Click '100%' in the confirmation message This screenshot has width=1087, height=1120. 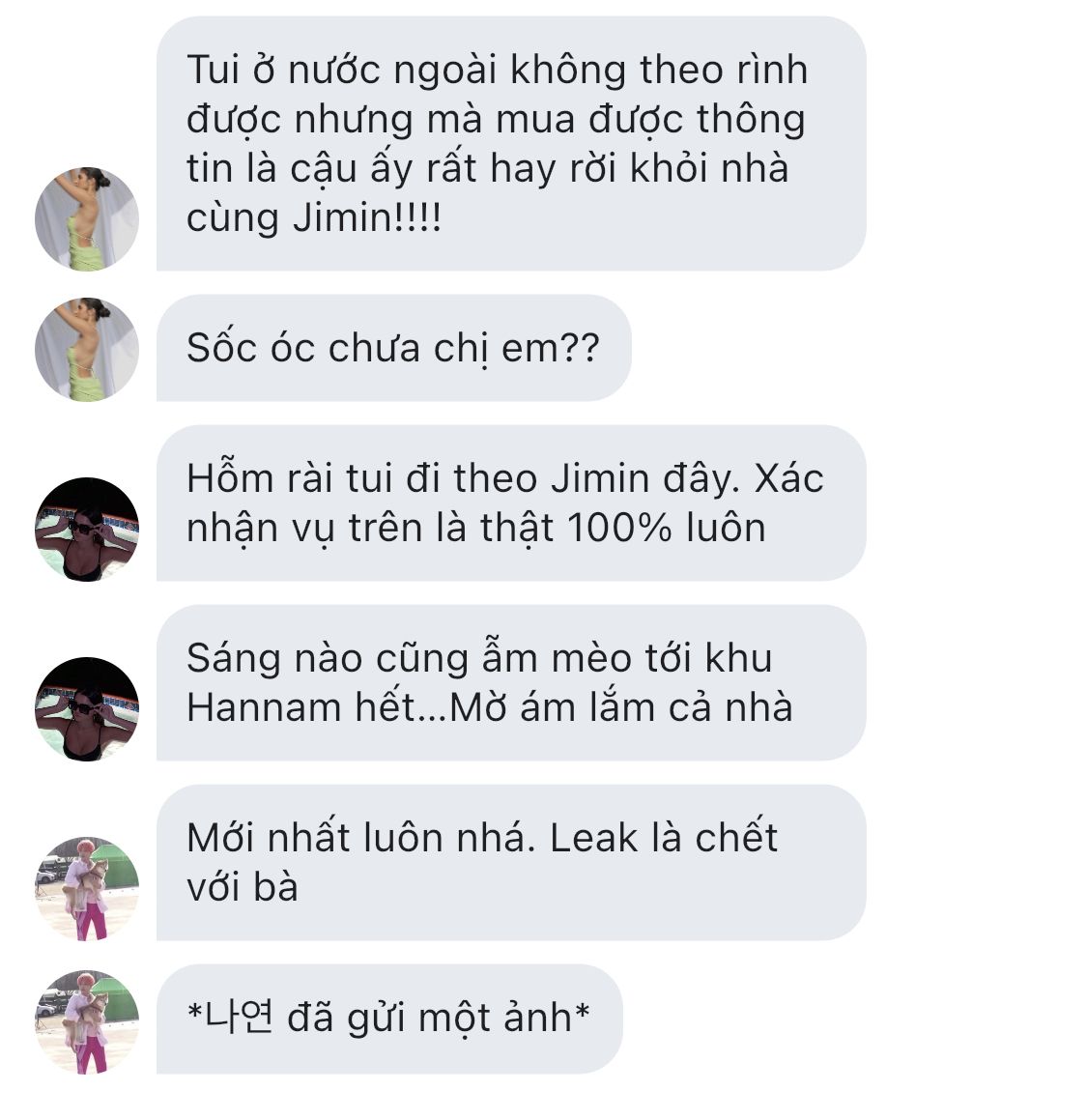pyautogui.click(x=620, y=528)
